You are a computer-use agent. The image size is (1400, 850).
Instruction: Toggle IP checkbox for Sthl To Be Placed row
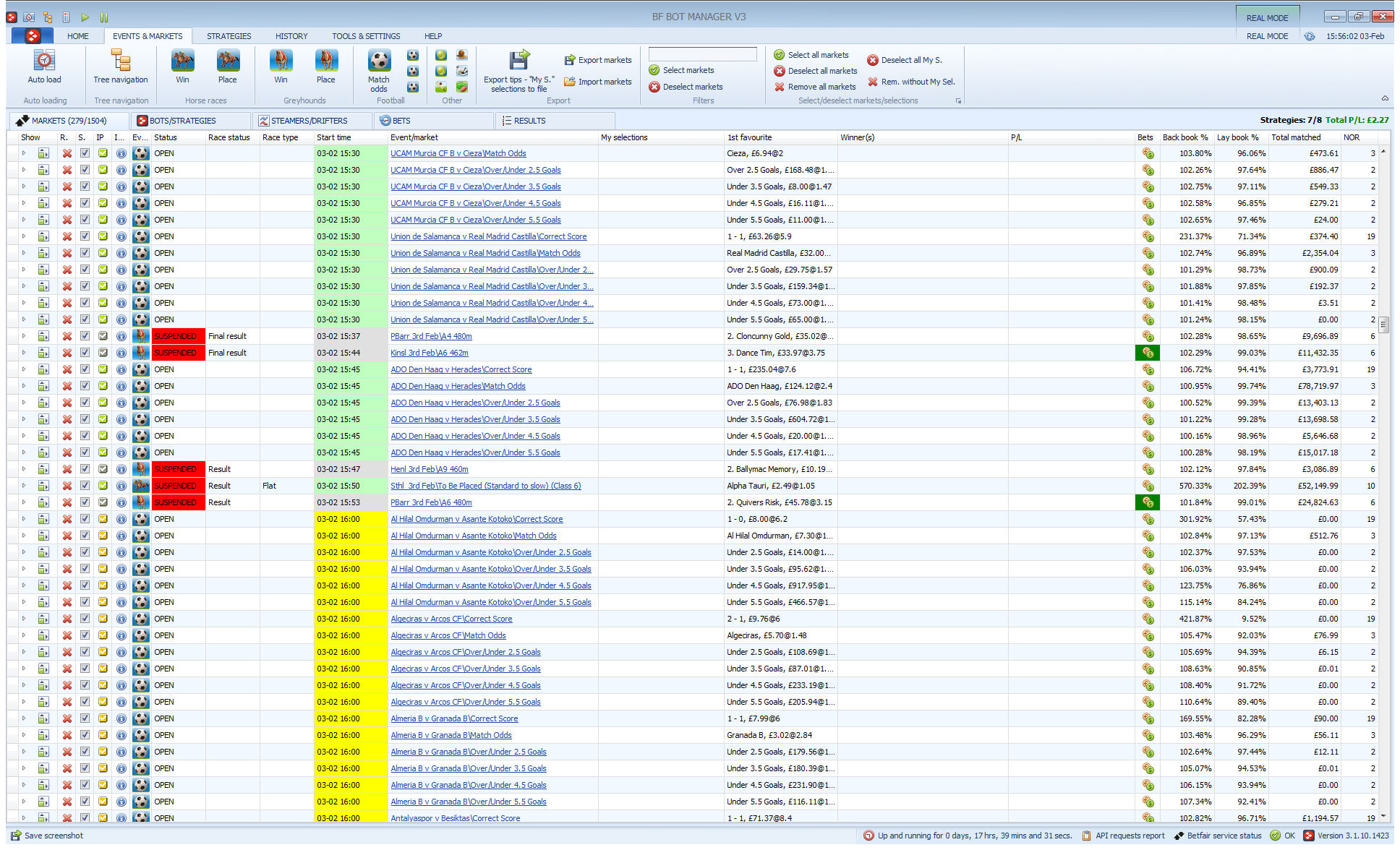(103, 486)
